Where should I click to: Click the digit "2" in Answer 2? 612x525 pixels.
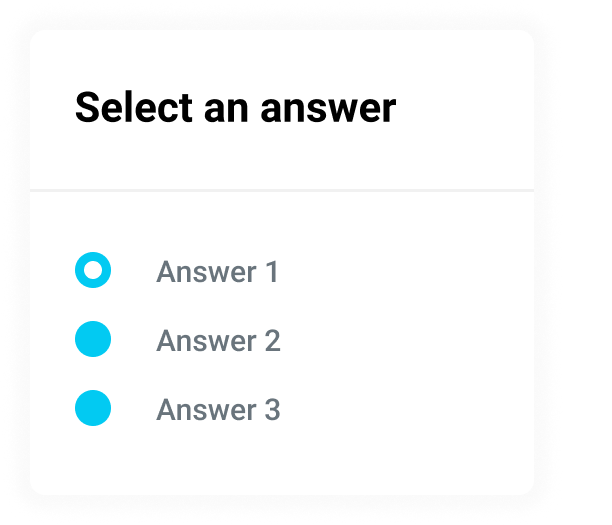271,341
